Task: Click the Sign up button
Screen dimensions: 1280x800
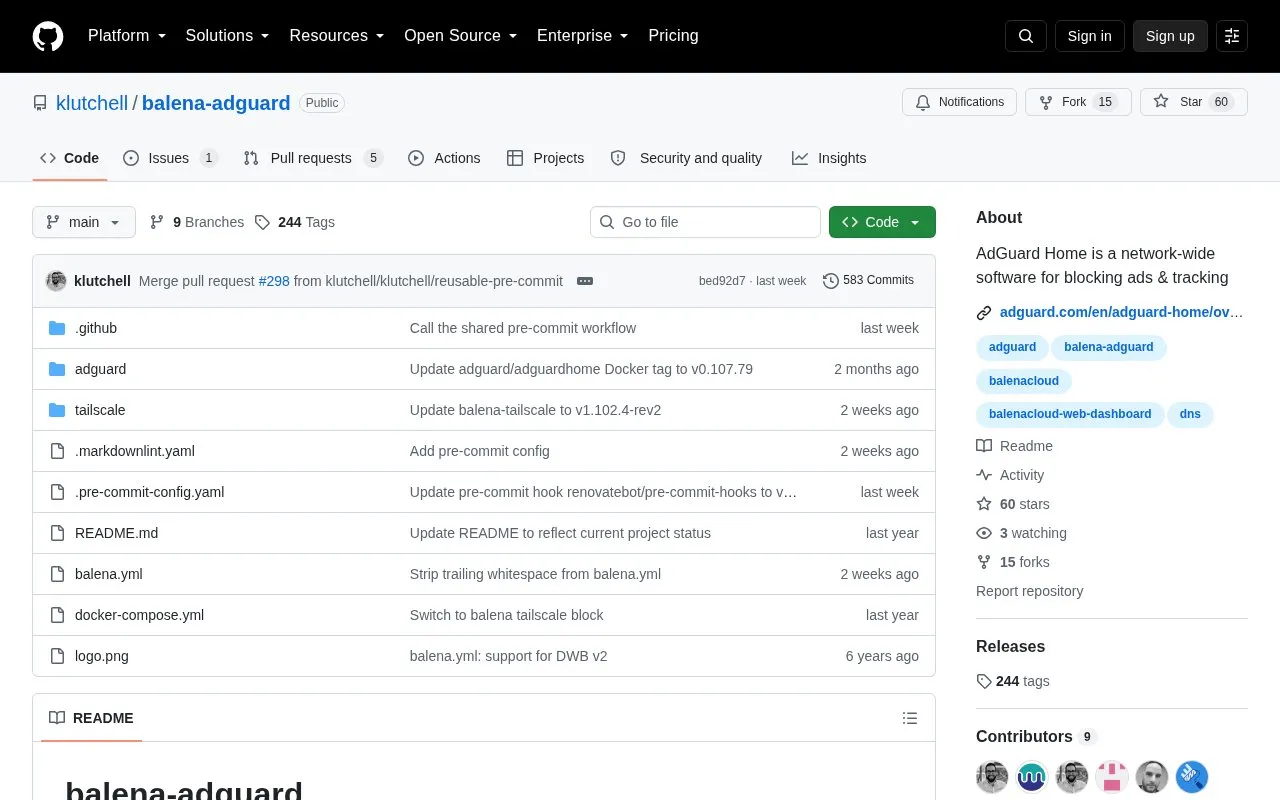Action: point(1170,36)
